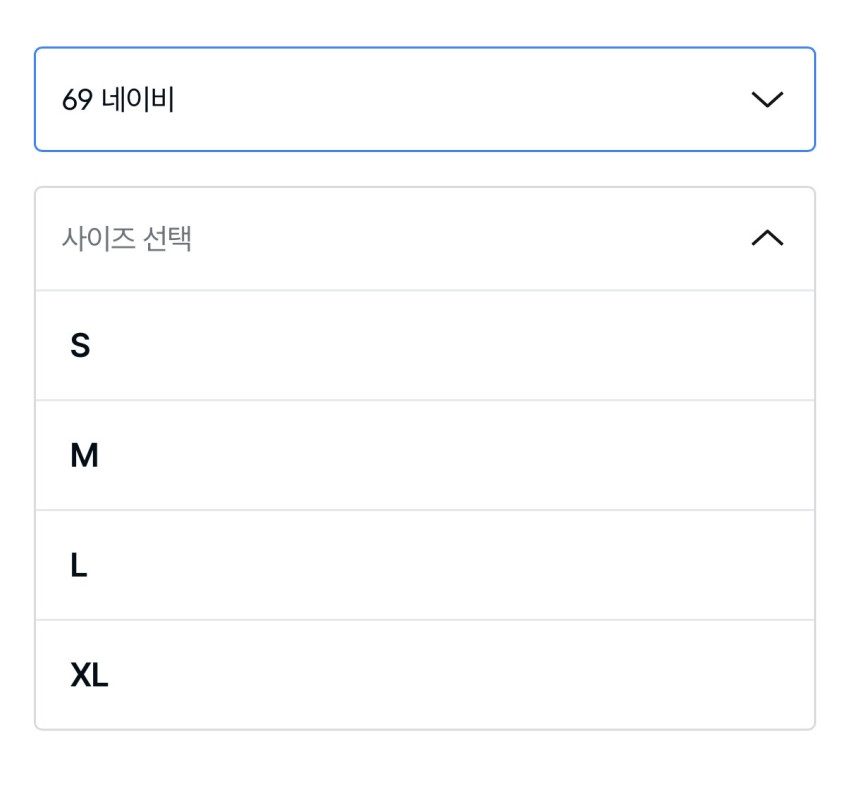The width and height of the screenshot is (850, 811).
Task: Select size S from the list
Action: tap(425, 346)
